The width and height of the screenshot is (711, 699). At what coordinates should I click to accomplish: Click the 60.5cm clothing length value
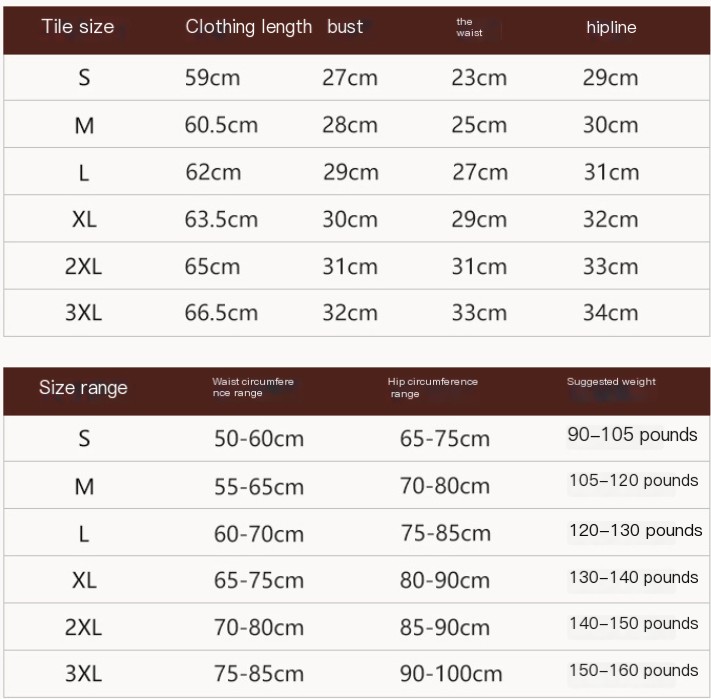(221, 125)
